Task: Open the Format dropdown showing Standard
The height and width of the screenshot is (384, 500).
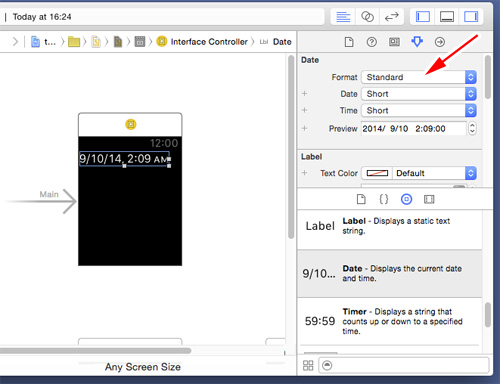Action: [x=419, y=77]
